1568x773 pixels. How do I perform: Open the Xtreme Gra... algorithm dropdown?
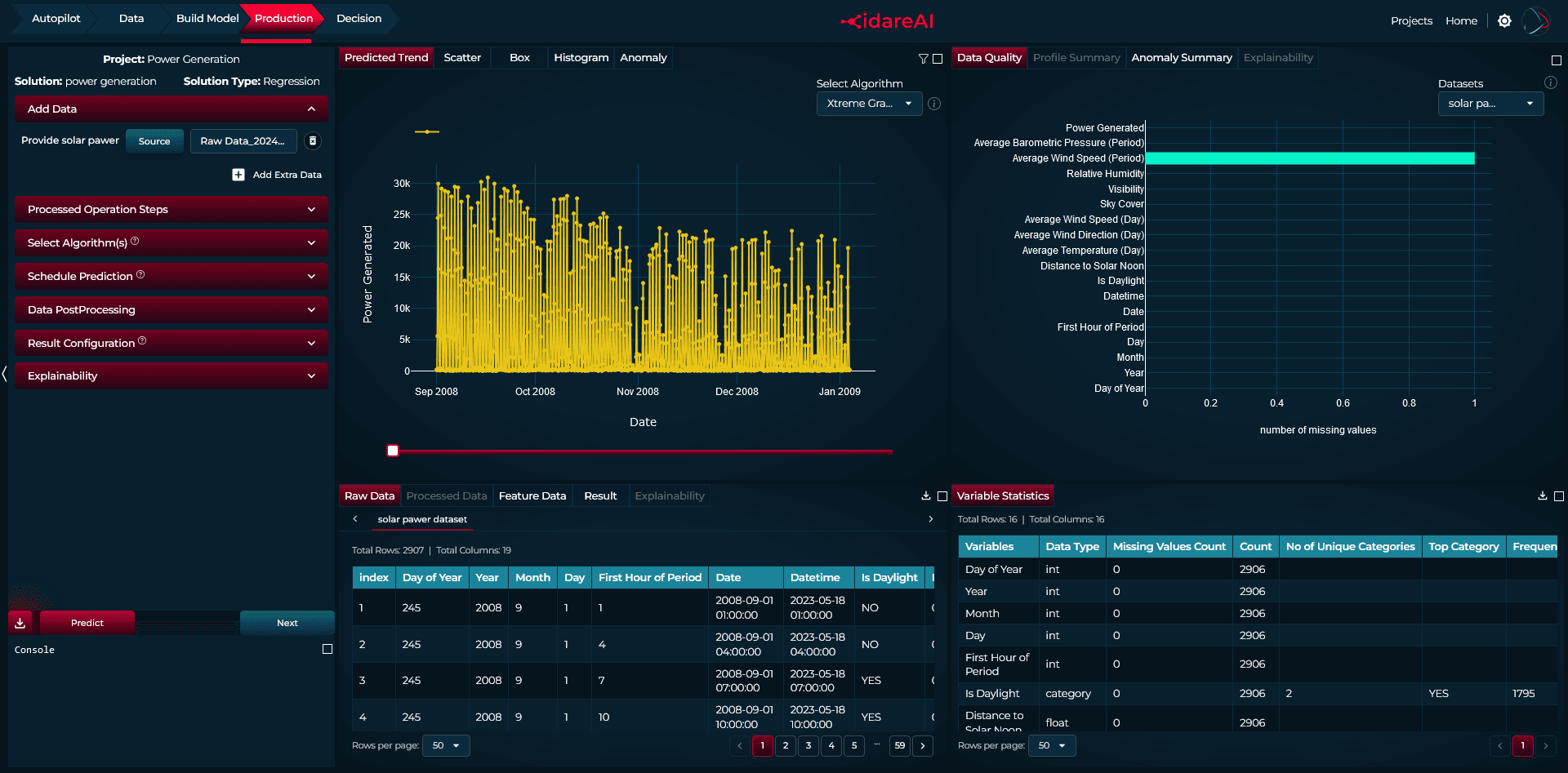pyautogui.click(x=869, y=104)
